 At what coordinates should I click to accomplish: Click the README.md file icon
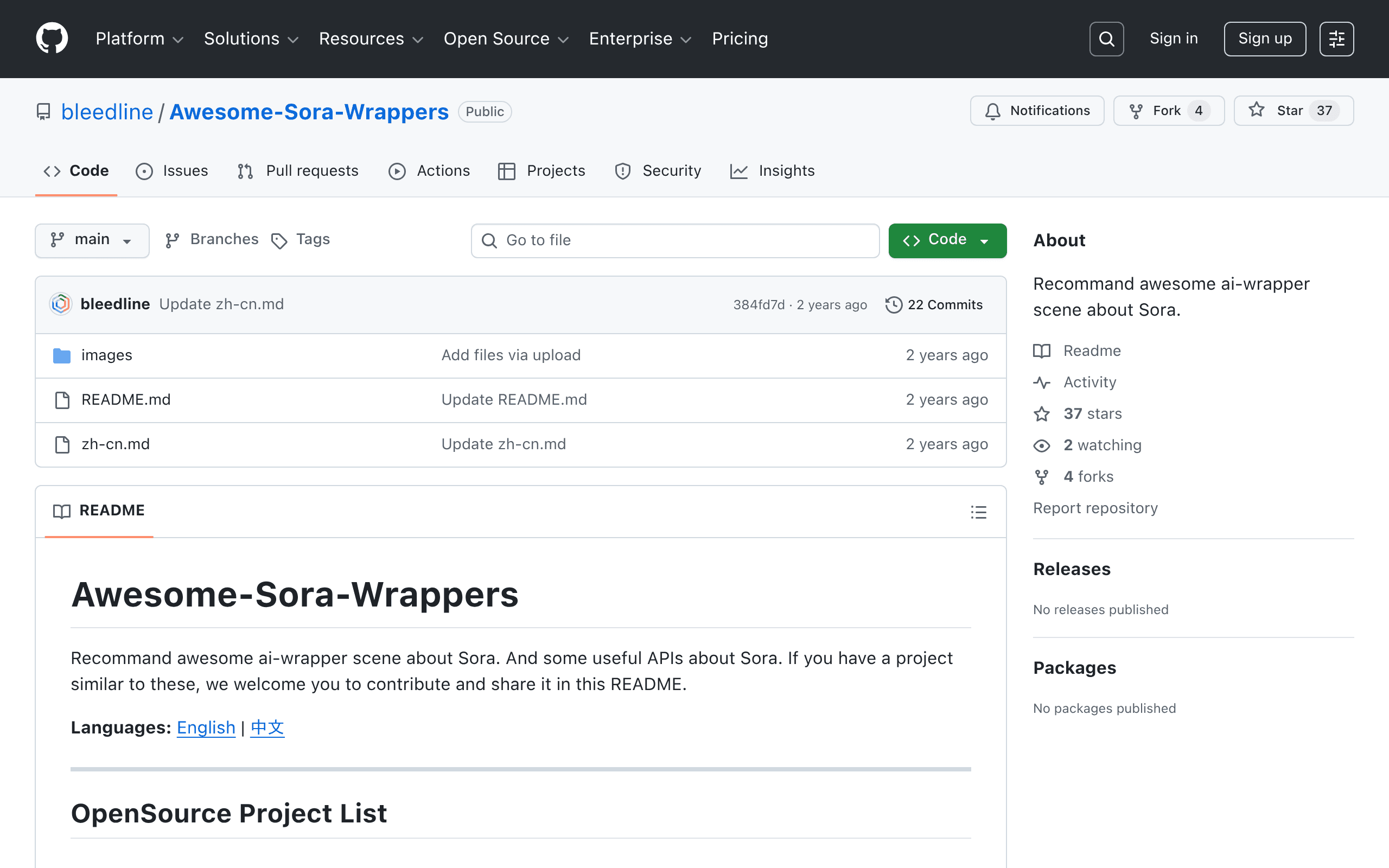tap(62, 400)
